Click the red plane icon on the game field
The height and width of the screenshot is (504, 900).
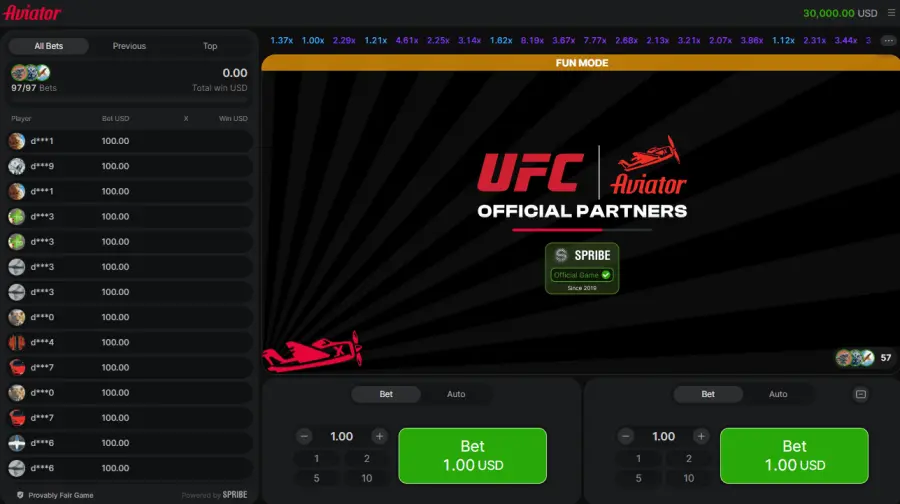[312, 352]
